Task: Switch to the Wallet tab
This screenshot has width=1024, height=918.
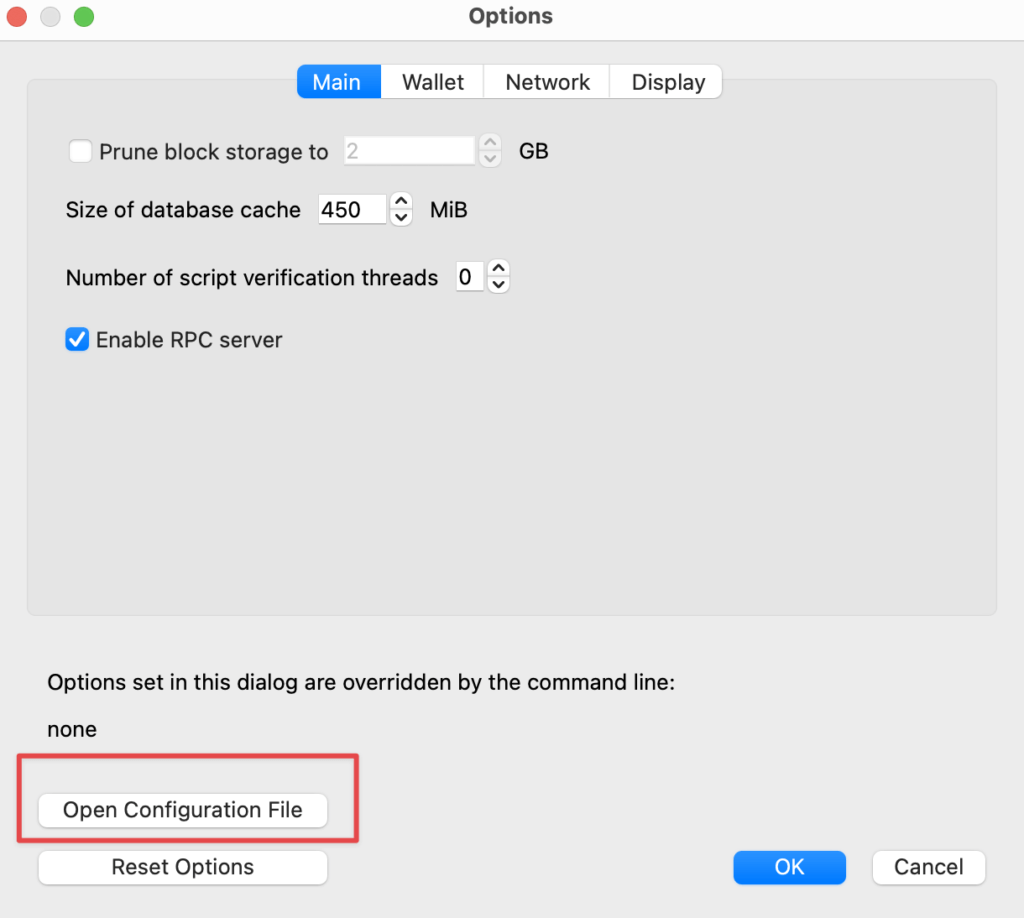Action: click(433, 82)
